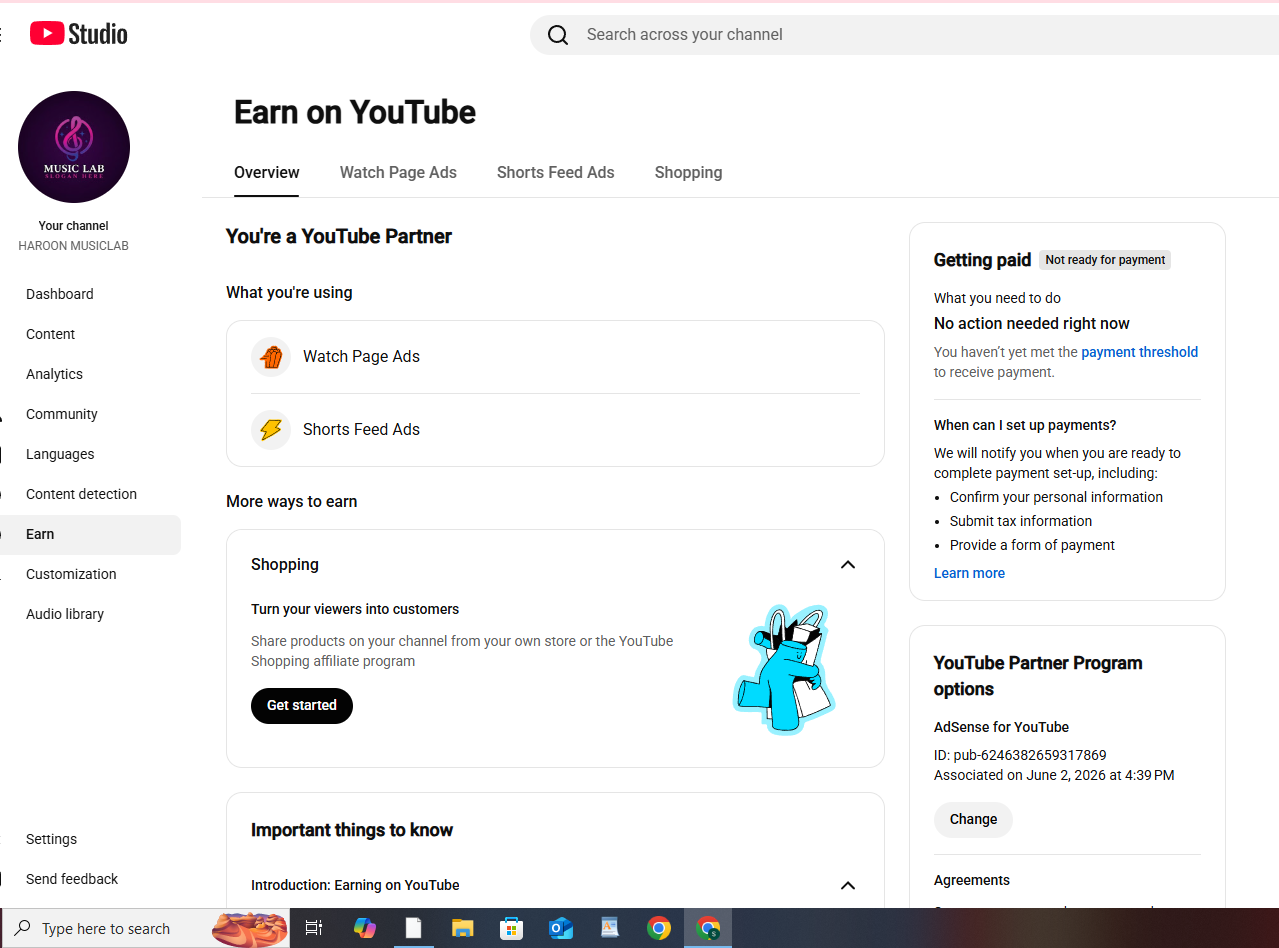Click the Get started button

[302, 705]
